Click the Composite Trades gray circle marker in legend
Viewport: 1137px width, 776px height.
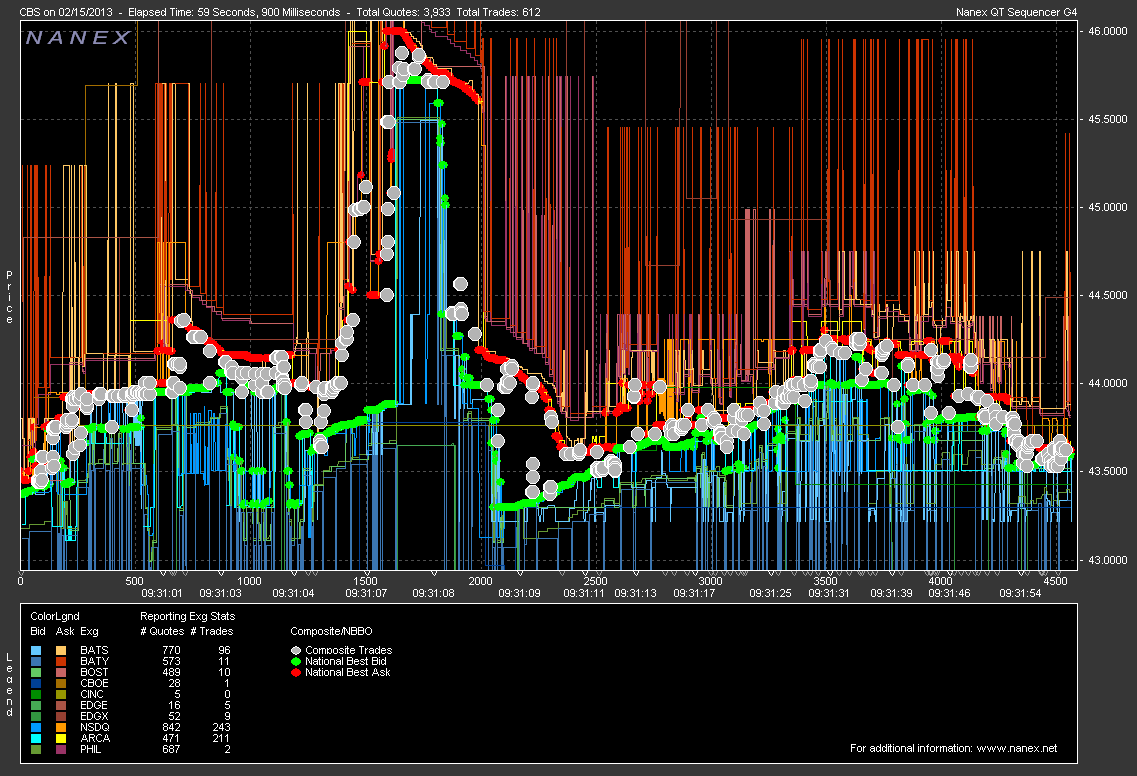296,651
